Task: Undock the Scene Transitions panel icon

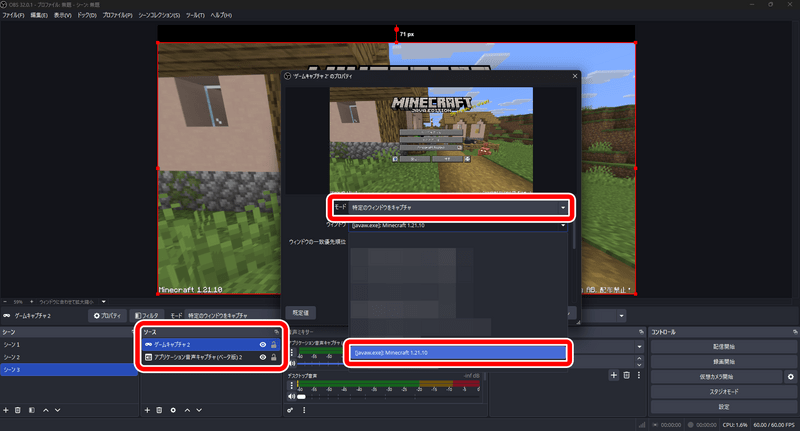Action: tap(641, 332)
